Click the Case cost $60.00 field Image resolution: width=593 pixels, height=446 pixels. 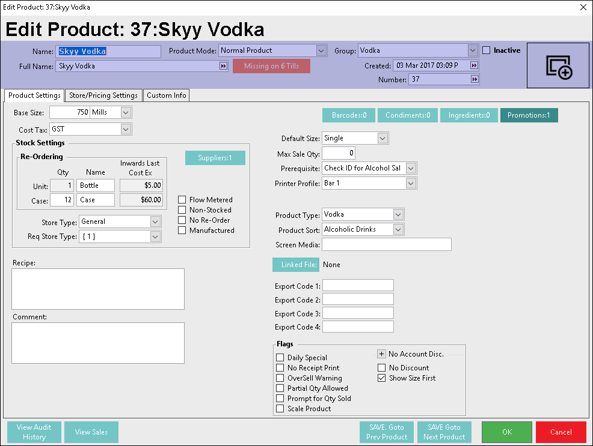(141, 200)
